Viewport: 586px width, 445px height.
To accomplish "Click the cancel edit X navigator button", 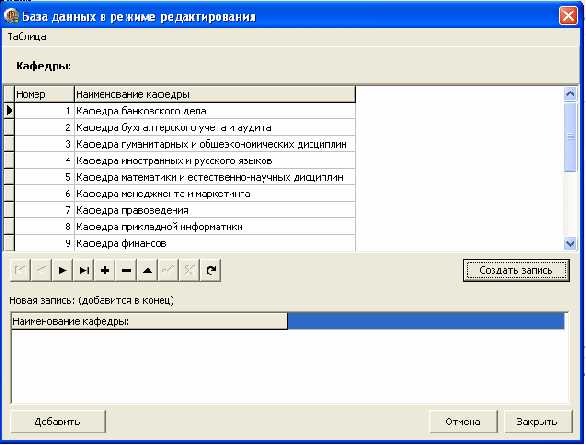I will [x=190, y=270].
